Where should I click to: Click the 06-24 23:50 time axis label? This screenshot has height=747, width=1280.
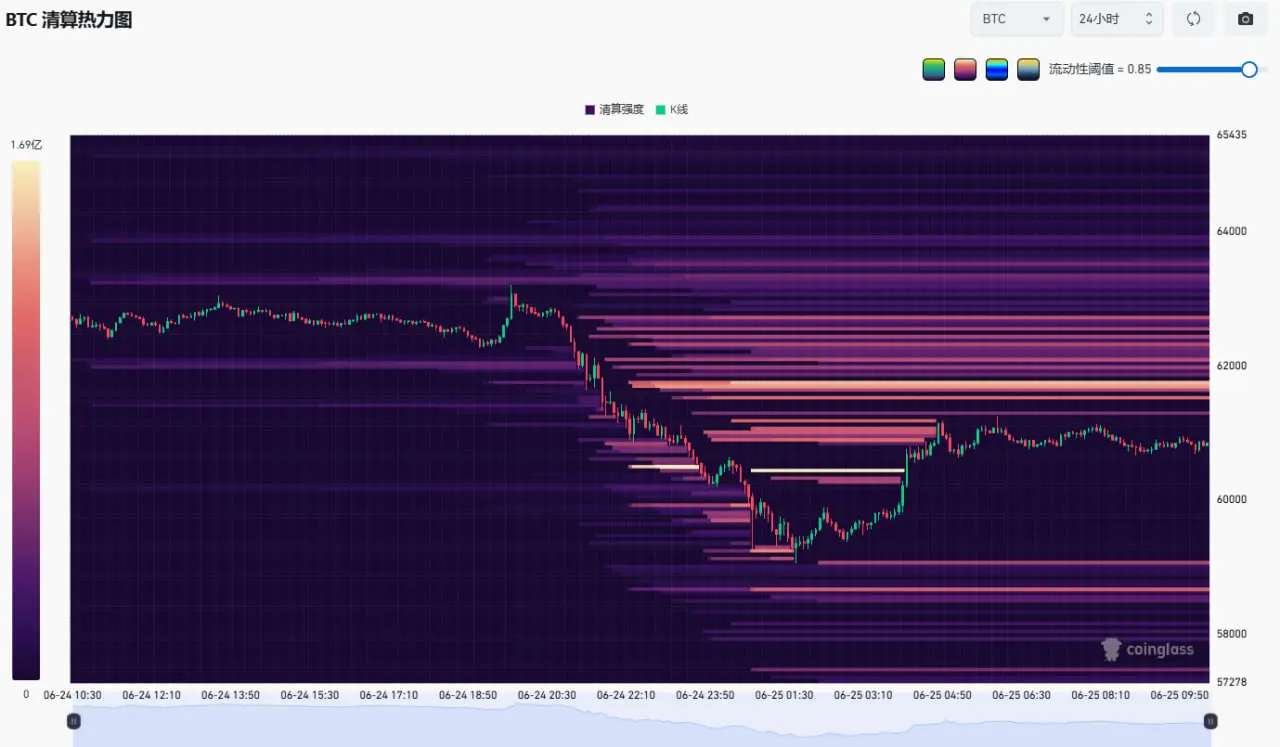(705, 695)
